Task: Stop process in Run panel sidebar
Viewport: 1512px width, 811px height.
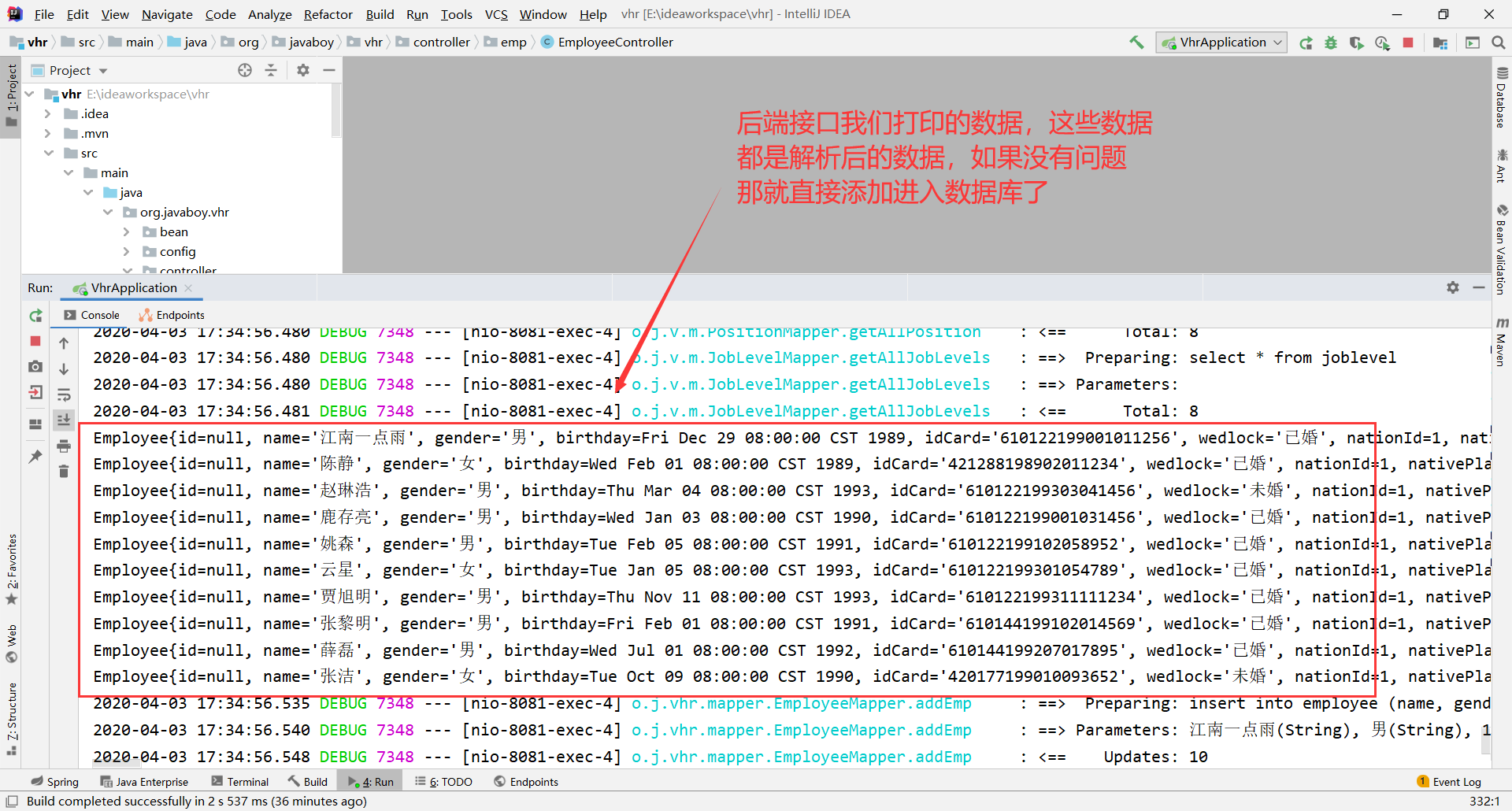Action: coord(35,341)
